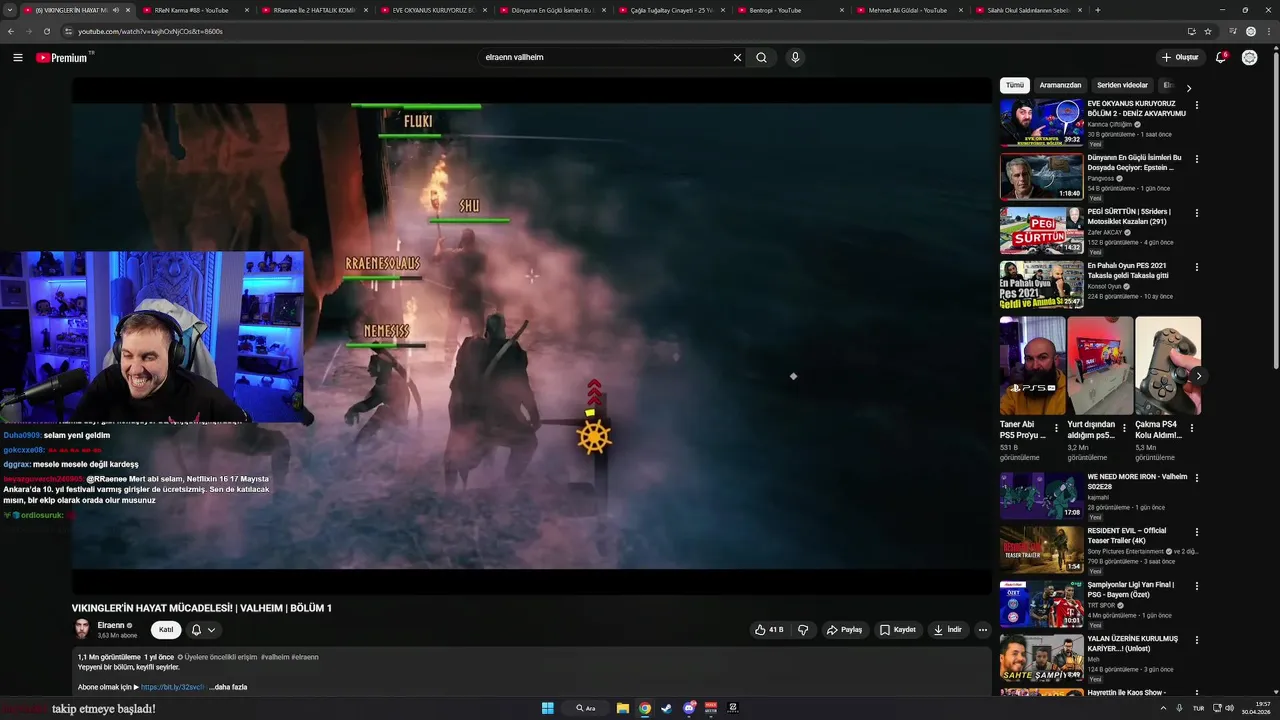Click the Katıl join button
Viewport: 1280px width, 720px height.
(x=166, y=630)
